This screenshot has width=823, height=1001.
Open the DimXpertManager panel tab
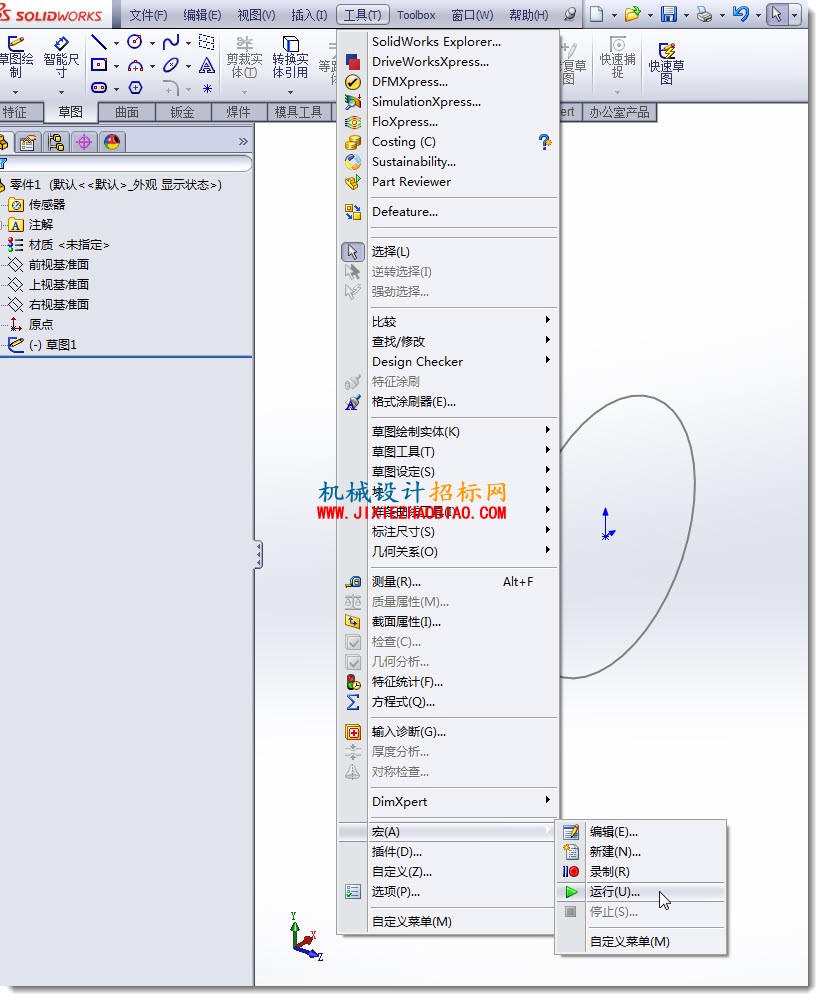click(x=84, y=142)
